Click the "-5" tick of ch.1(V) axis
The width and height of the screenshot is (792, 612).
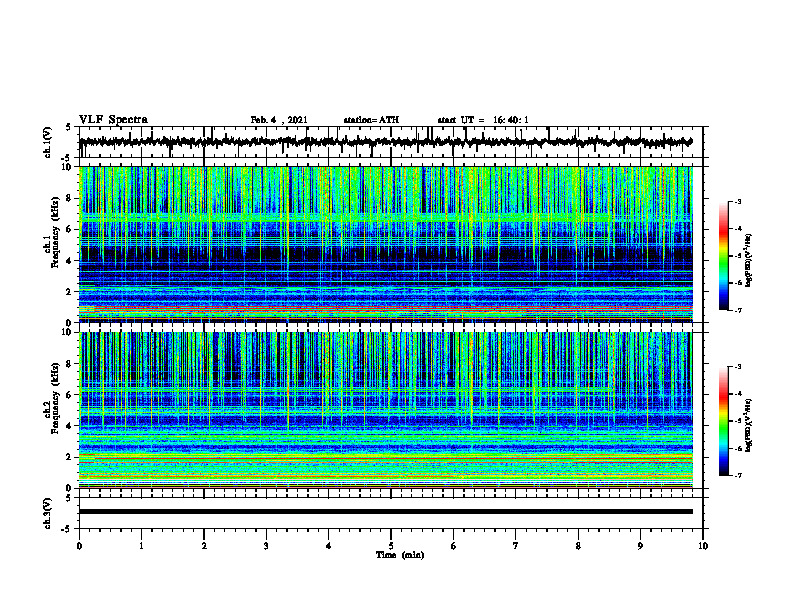[x=66, y=158]
